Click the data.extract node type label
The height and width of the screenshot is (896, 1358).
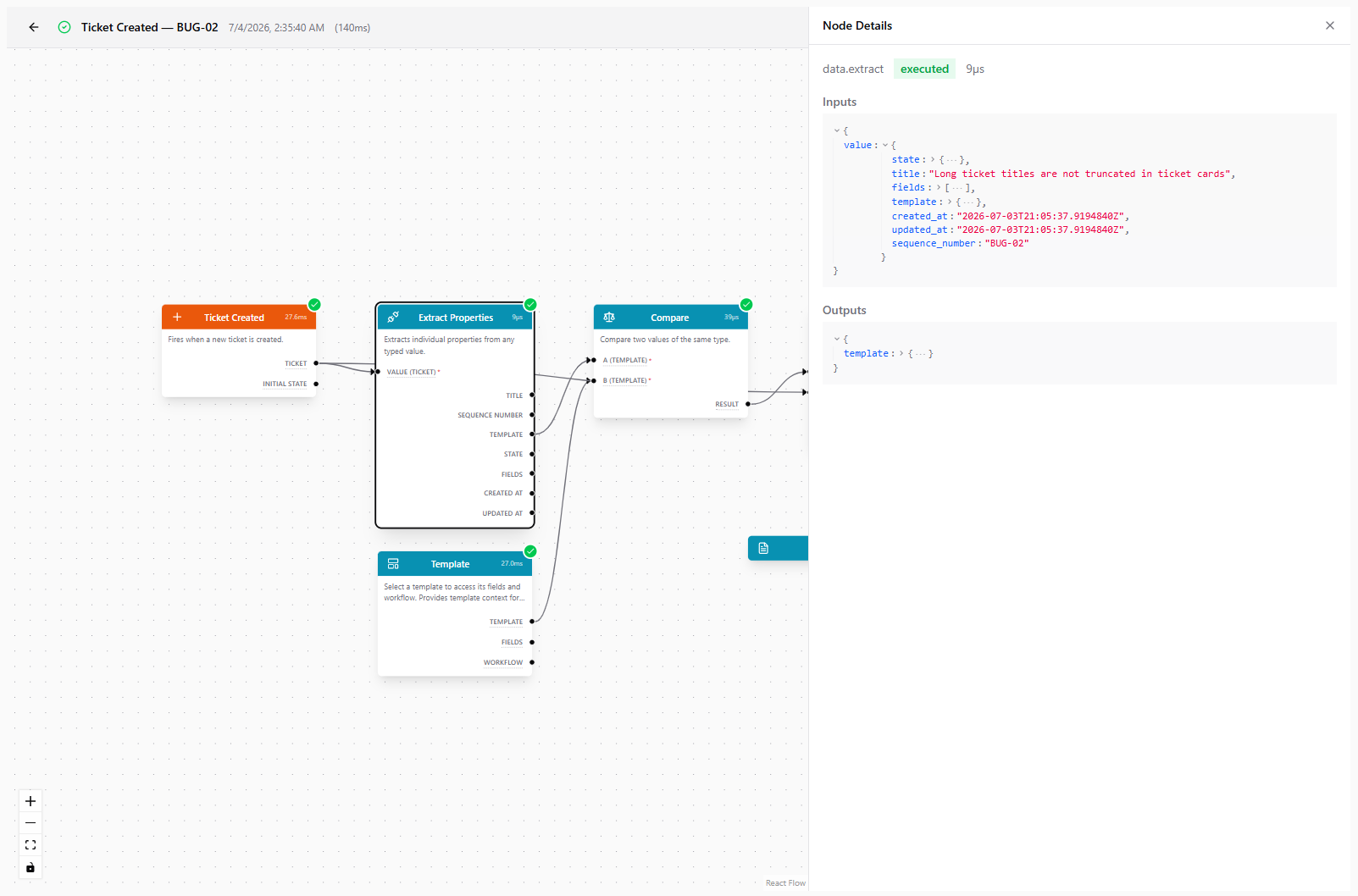coord(853,69)
